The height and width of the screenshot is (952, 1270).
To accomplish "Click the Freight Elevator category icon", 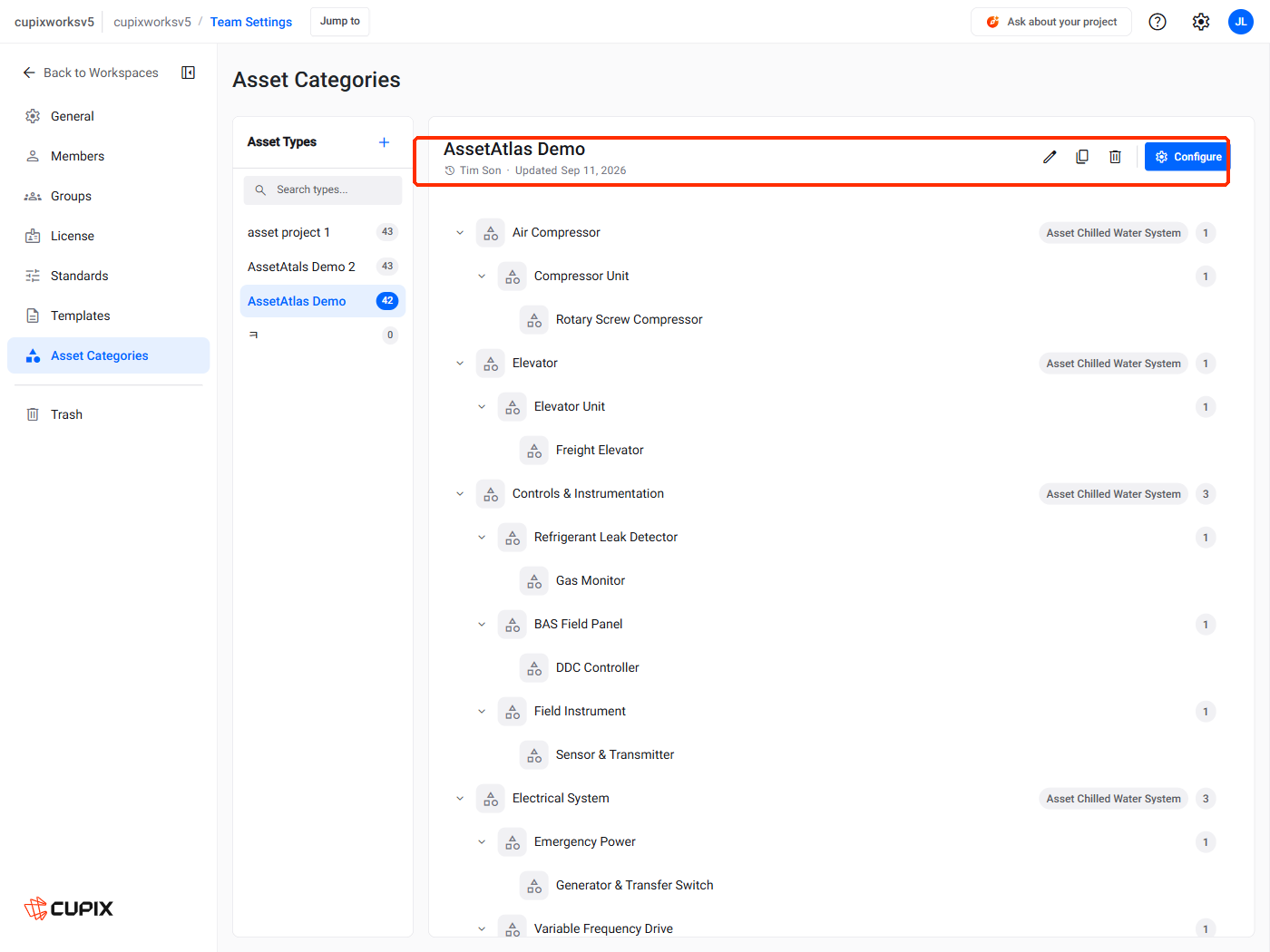I will [x=534, y=451].
